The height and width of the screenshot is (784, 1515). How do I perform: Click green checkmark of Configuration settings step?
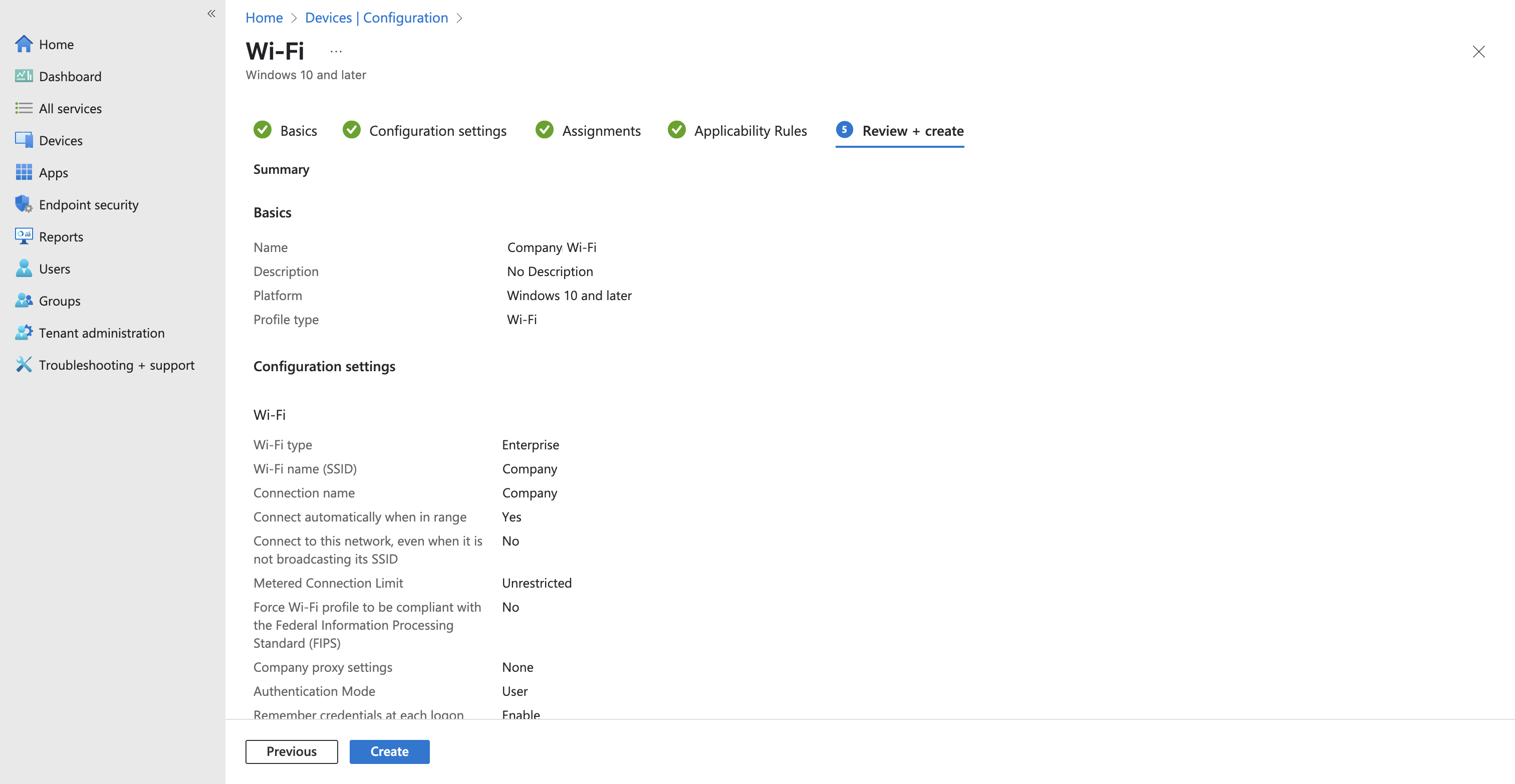351,129
